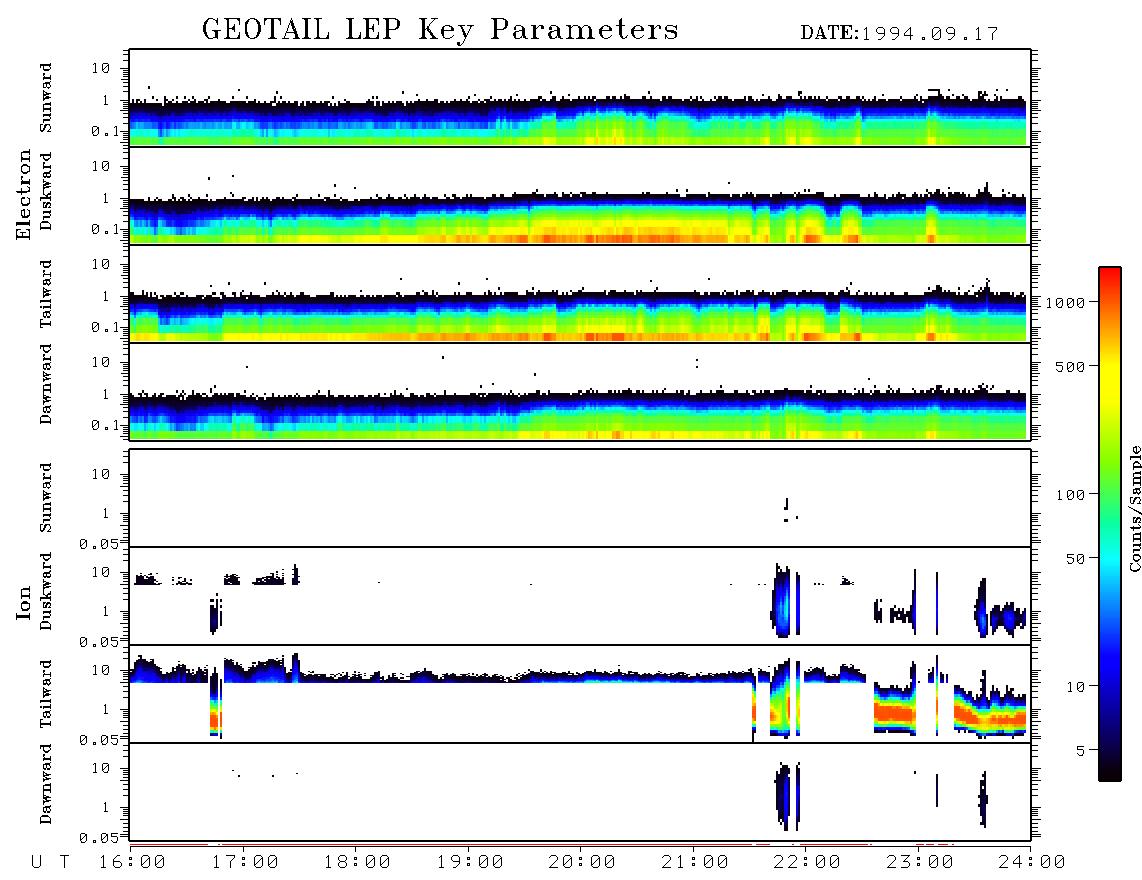Click the '20:00' time tick label
Screen dimensions: 1142x880
[x=583, y=863]
